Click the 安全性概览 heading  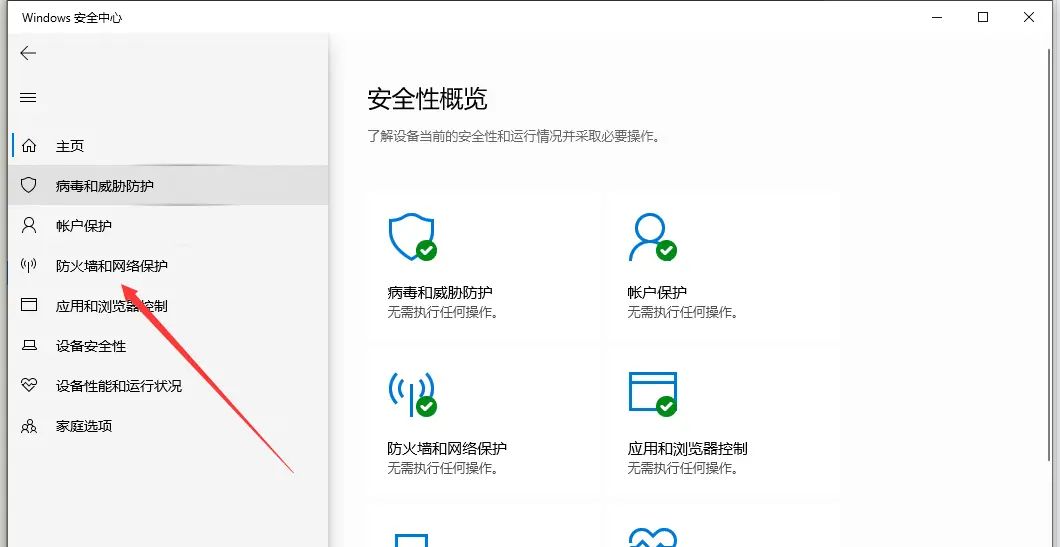pyautogui.click(x=427, y=99)
